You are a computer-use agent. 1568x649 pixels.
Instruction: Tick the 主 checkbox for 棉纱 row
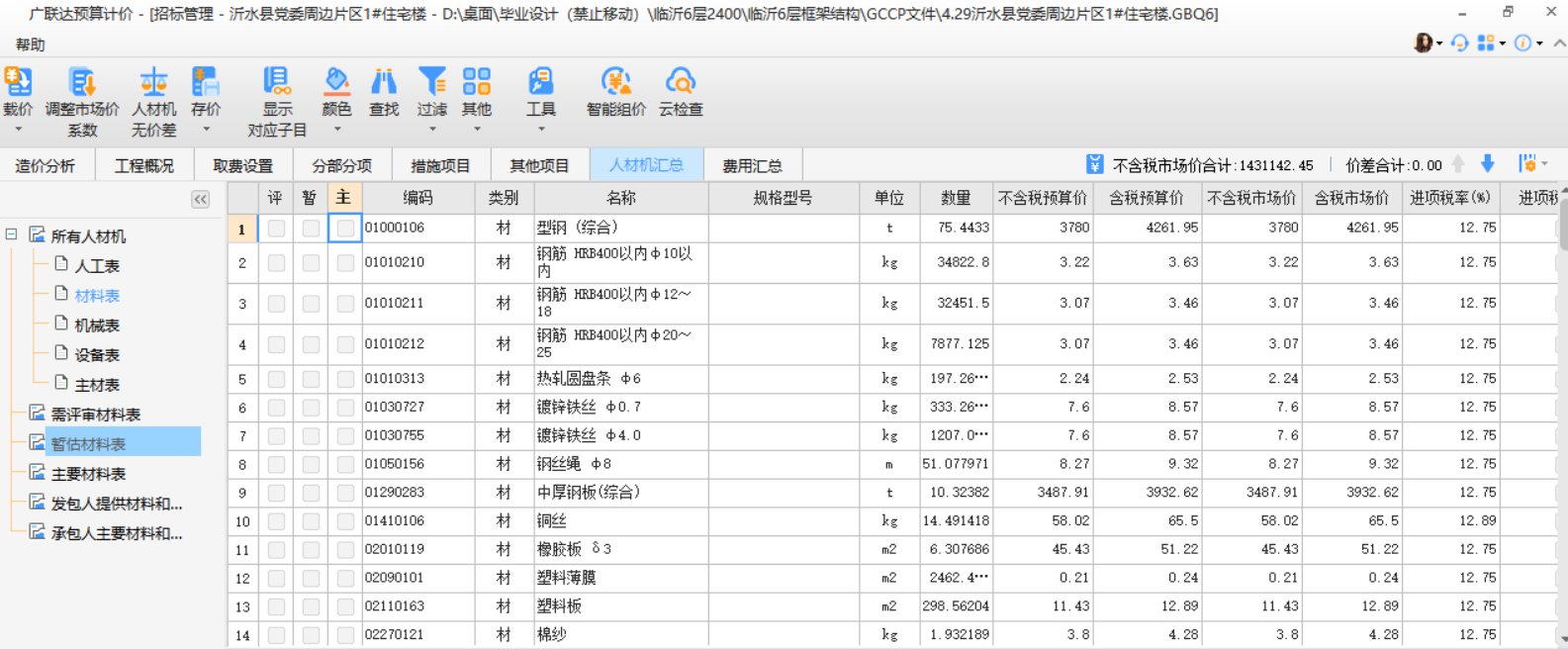[x=345, y=635]
